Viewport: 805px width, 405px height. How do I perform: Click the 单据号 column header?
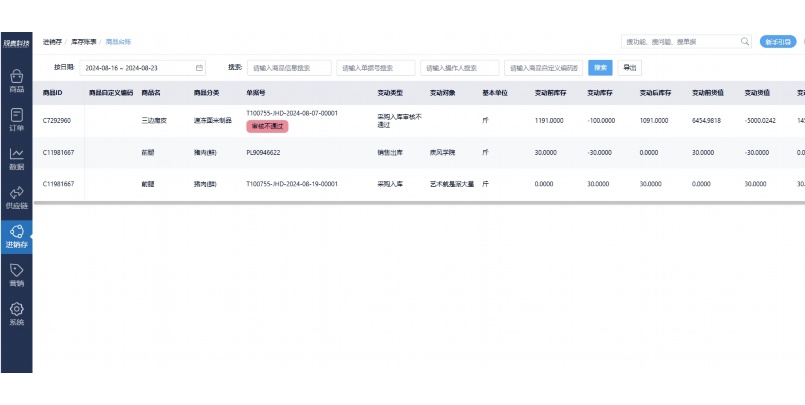click(x=256, y=93)
